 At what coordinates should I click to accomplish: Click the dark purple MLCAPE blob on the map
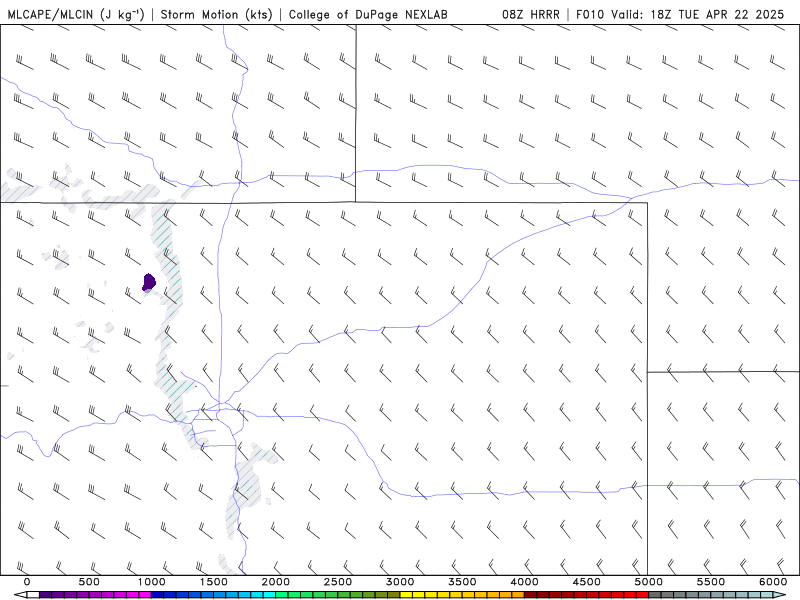pos(148,282)
